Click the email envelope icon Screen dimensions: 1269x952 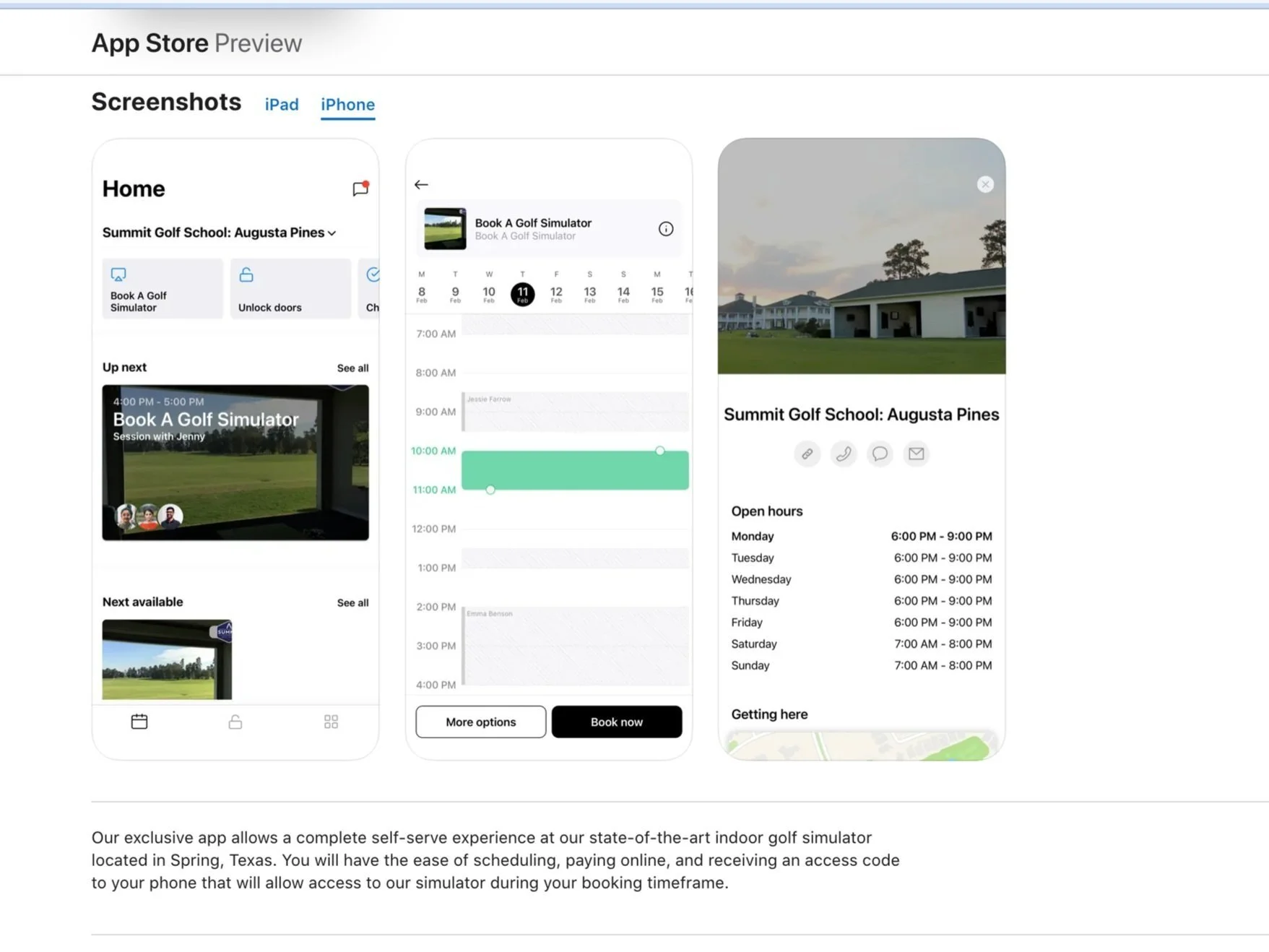[917, 454]
